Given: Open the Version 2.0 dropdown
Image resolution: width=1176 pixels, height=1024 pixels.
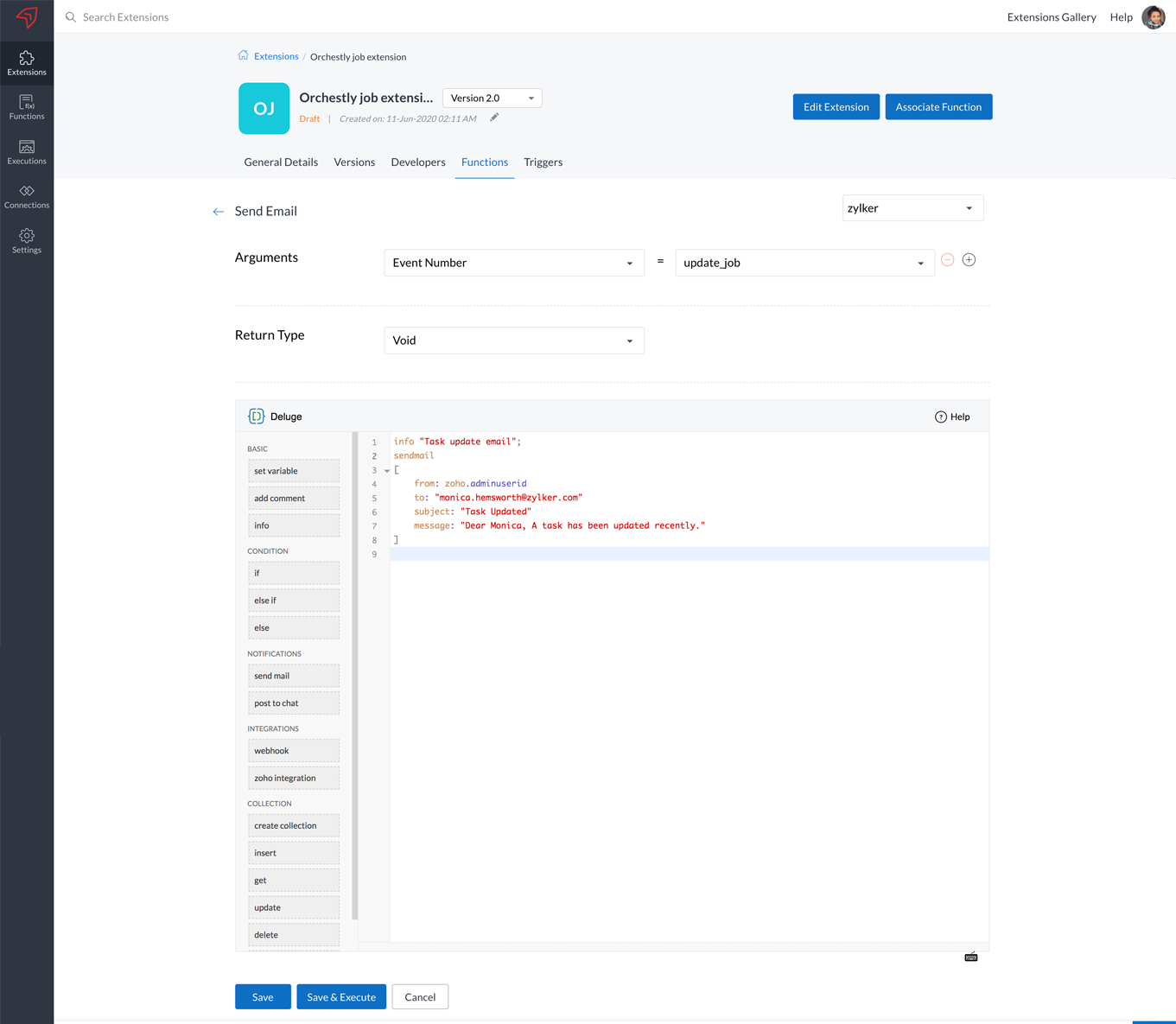Looking at the screenshot, I should point(493,99).
